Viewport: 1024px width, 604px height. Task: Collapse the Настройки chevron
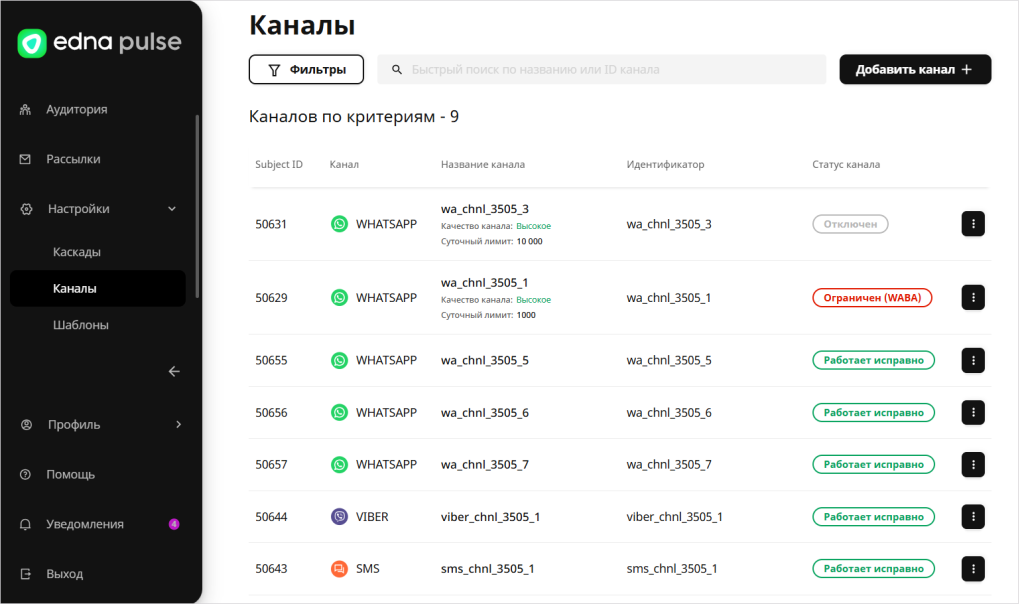172,209
